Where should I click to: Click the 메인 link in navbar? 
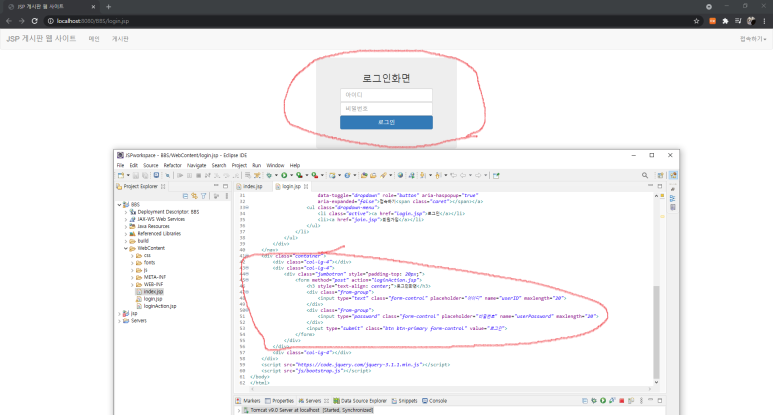pyautogui.click(x=94, y=39)
